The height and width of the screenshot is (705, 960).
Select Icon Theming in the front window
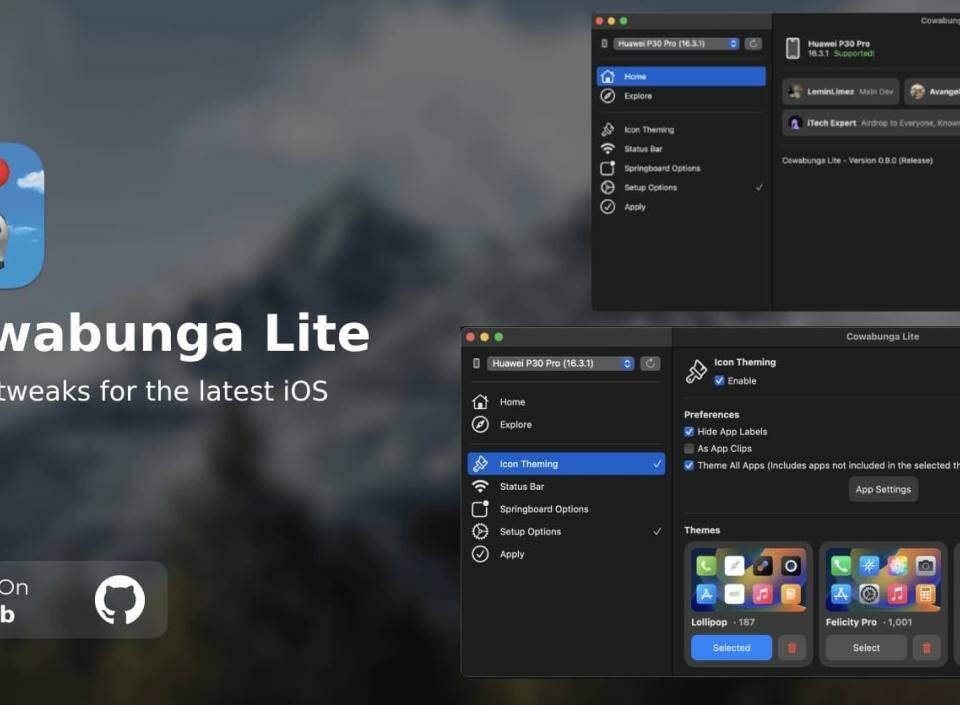point(566,464)
